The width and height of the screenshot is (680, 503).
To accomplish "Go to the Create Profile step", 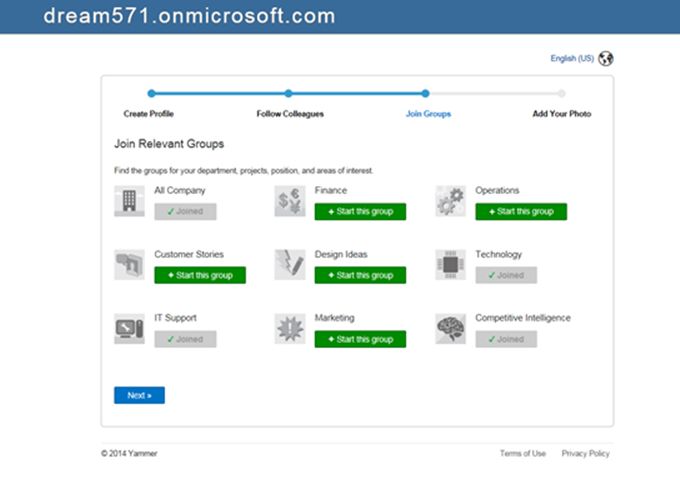I will [148, 114].
